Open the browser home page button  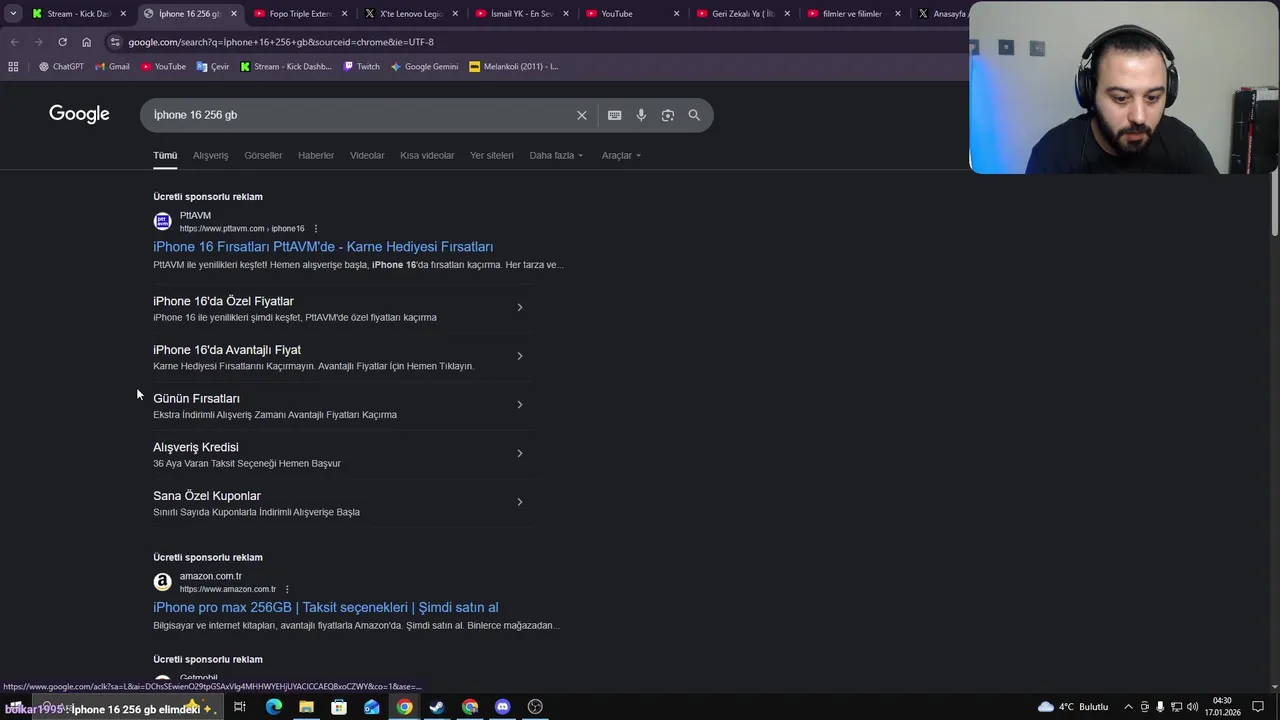[86, 42]
